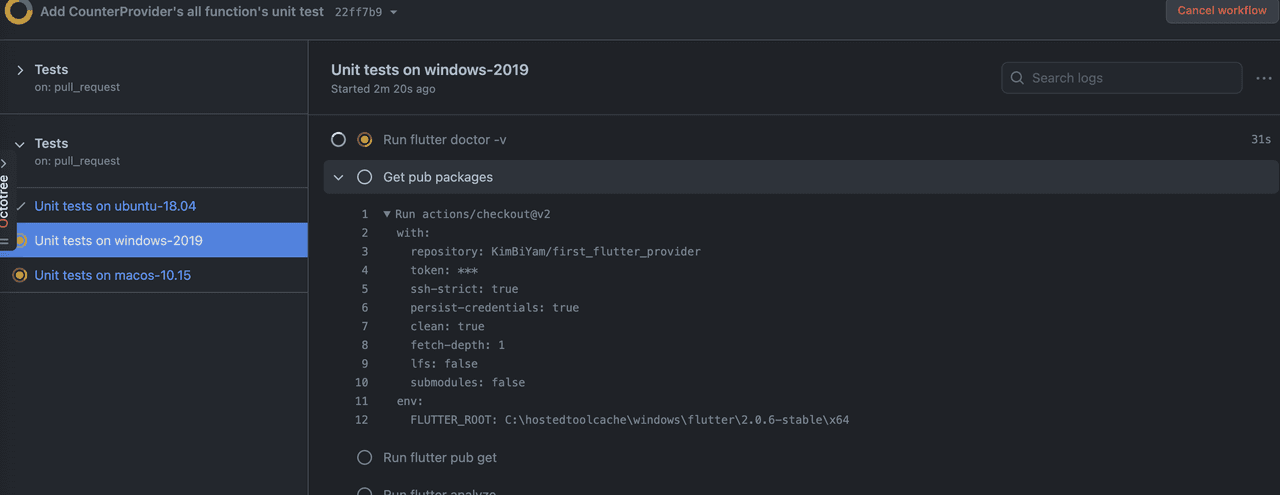This screenshot has height=495, width=1280.
Task: Collapse the Get pub packages step chevron
Action: point(338,177)
